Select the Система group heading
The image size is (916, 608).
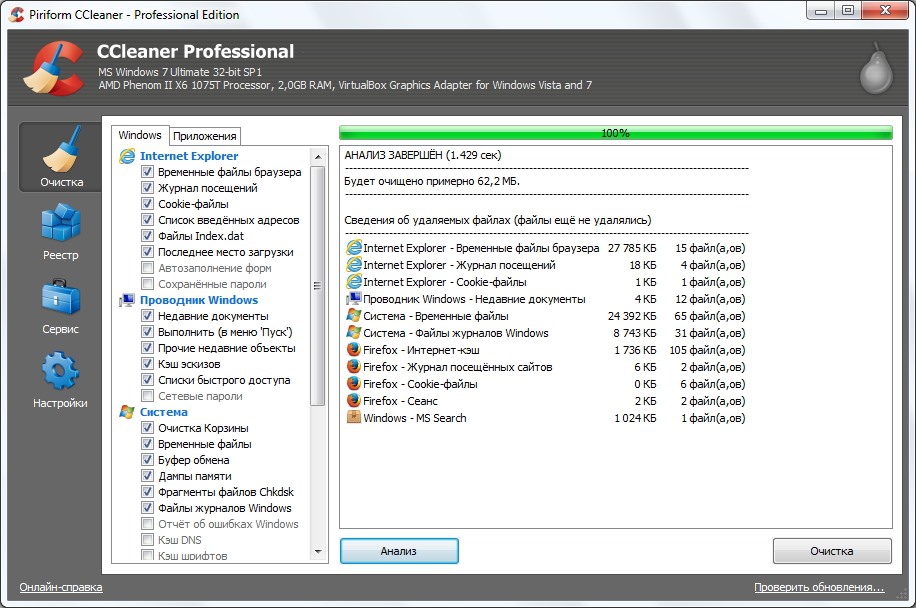click(164, 412)
